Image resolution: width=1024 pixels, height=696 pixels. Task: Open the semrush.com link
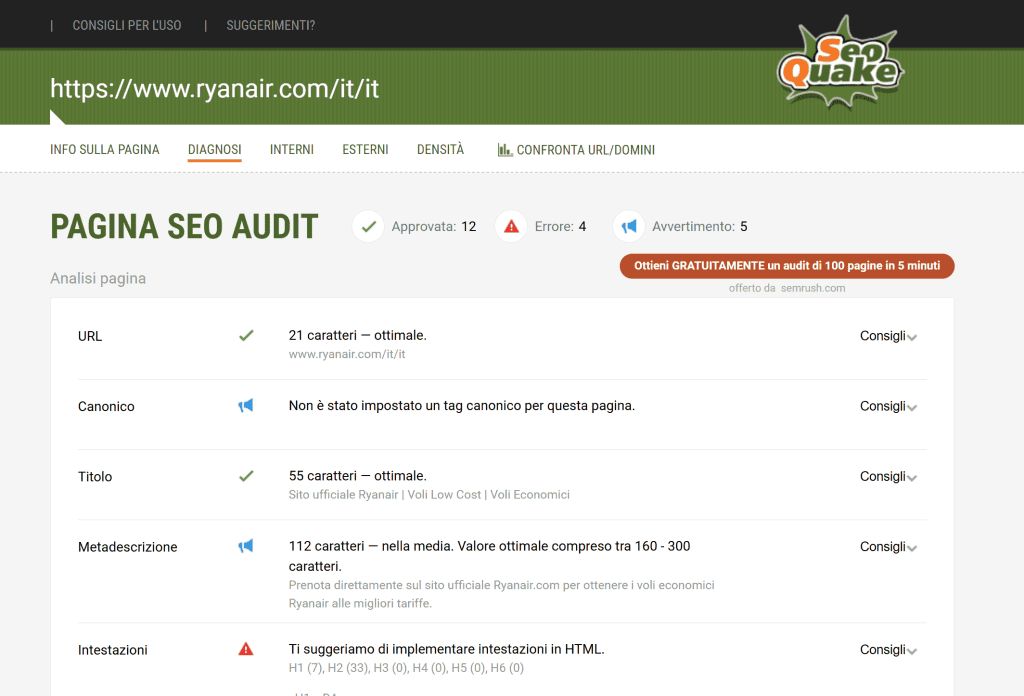[813, 288]
